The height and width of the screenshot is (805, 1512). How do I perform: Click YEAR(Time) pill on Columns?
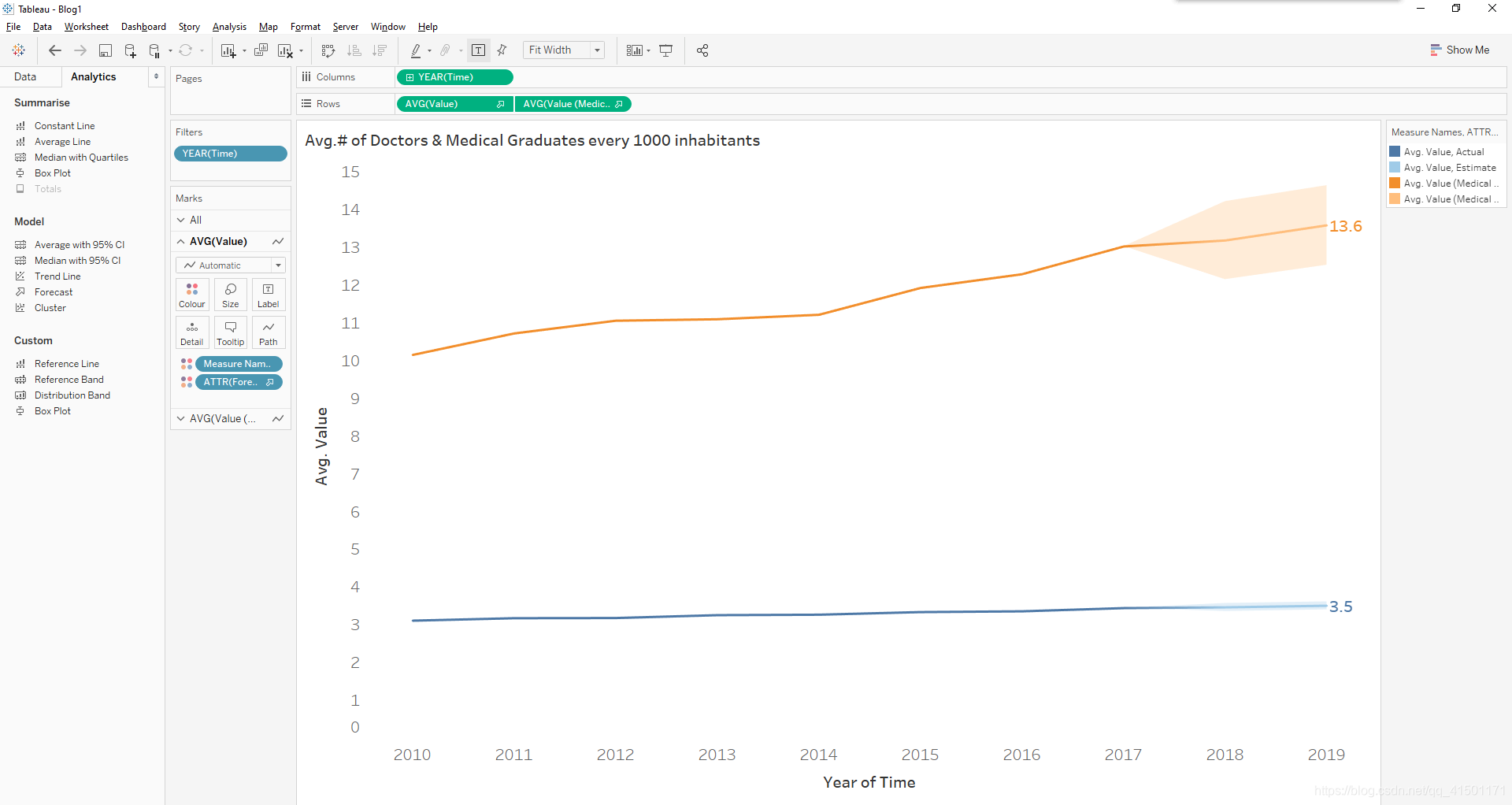(455, 77)
